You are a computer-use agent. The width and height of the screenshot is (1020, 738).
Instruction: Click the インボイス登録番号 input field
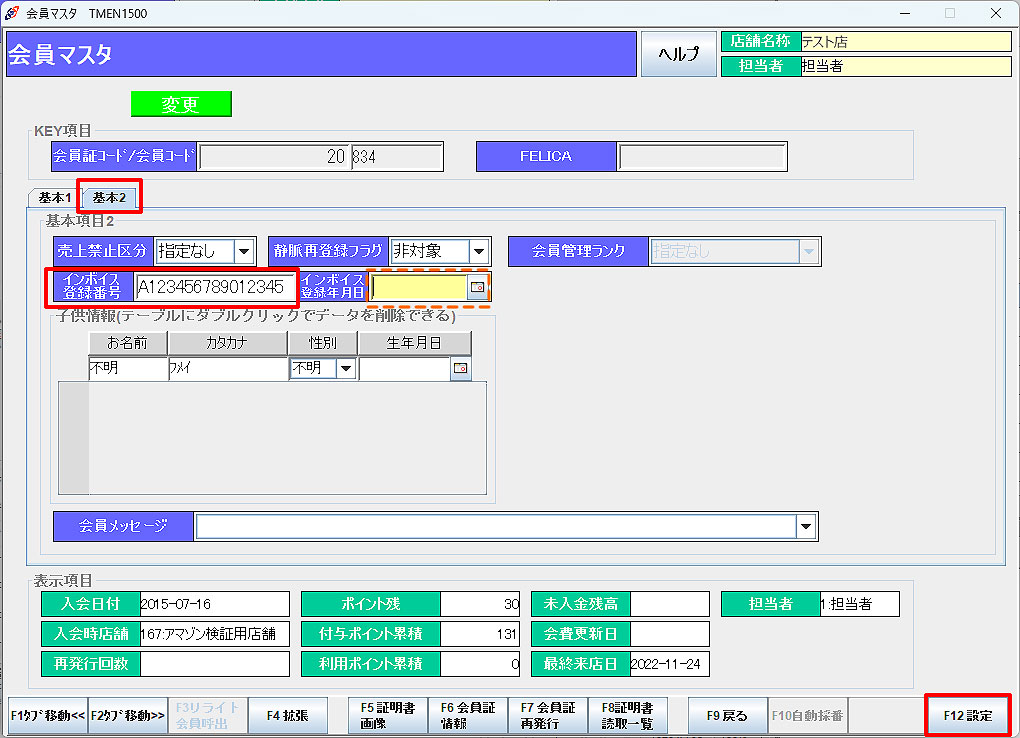[x=215, y=288]
